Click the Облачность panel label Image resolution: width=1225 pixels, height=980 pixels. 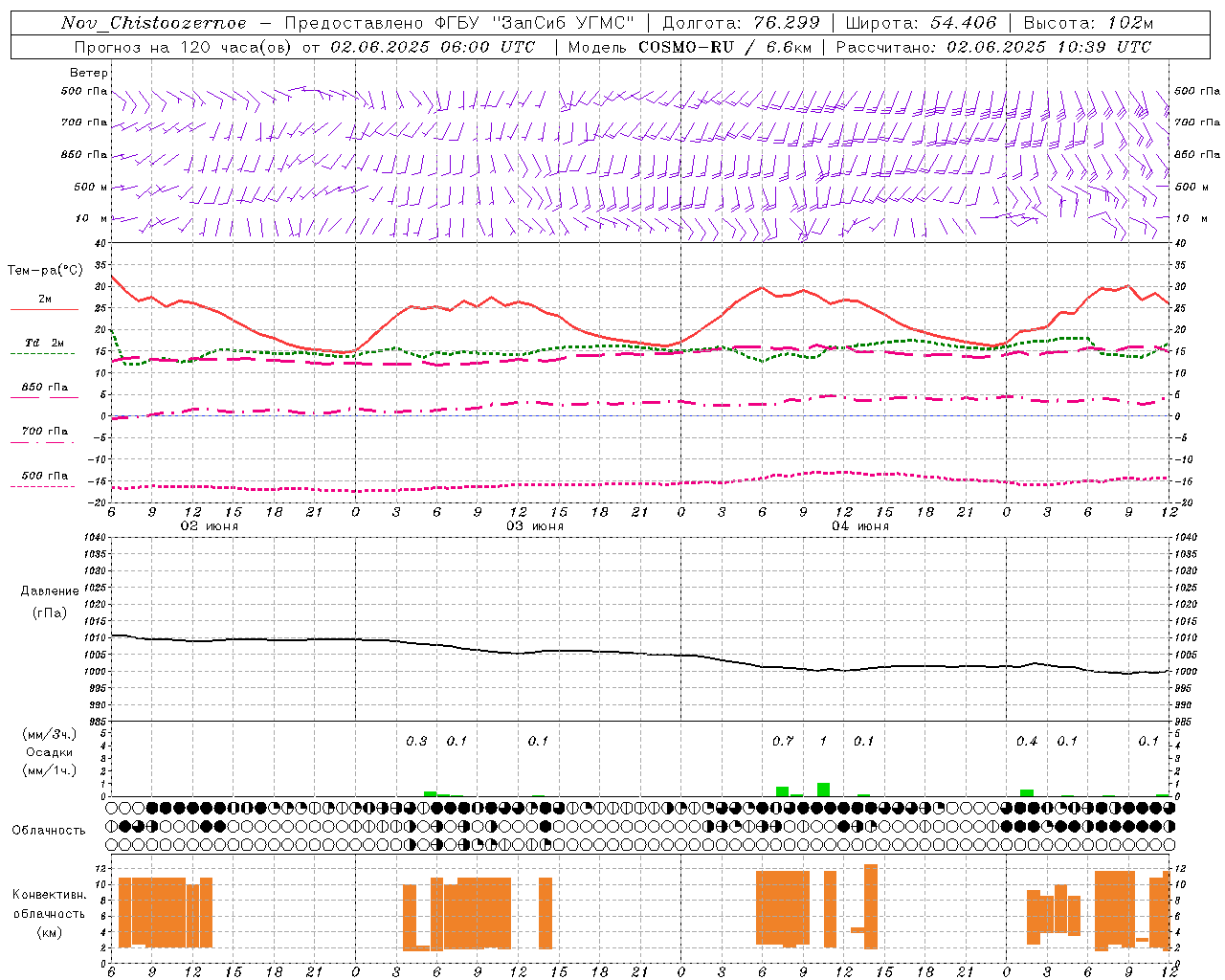click(x=49, y=830)
